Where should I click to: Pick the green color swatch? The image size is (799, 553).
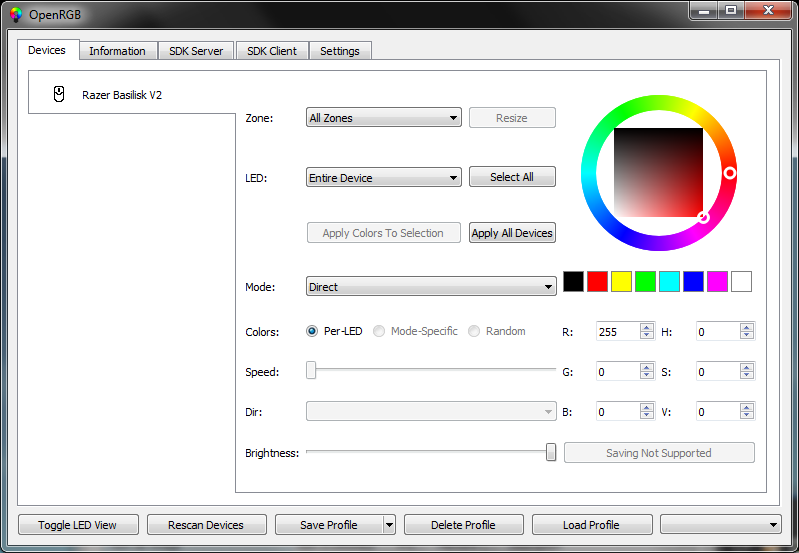[x=645, y=281]
